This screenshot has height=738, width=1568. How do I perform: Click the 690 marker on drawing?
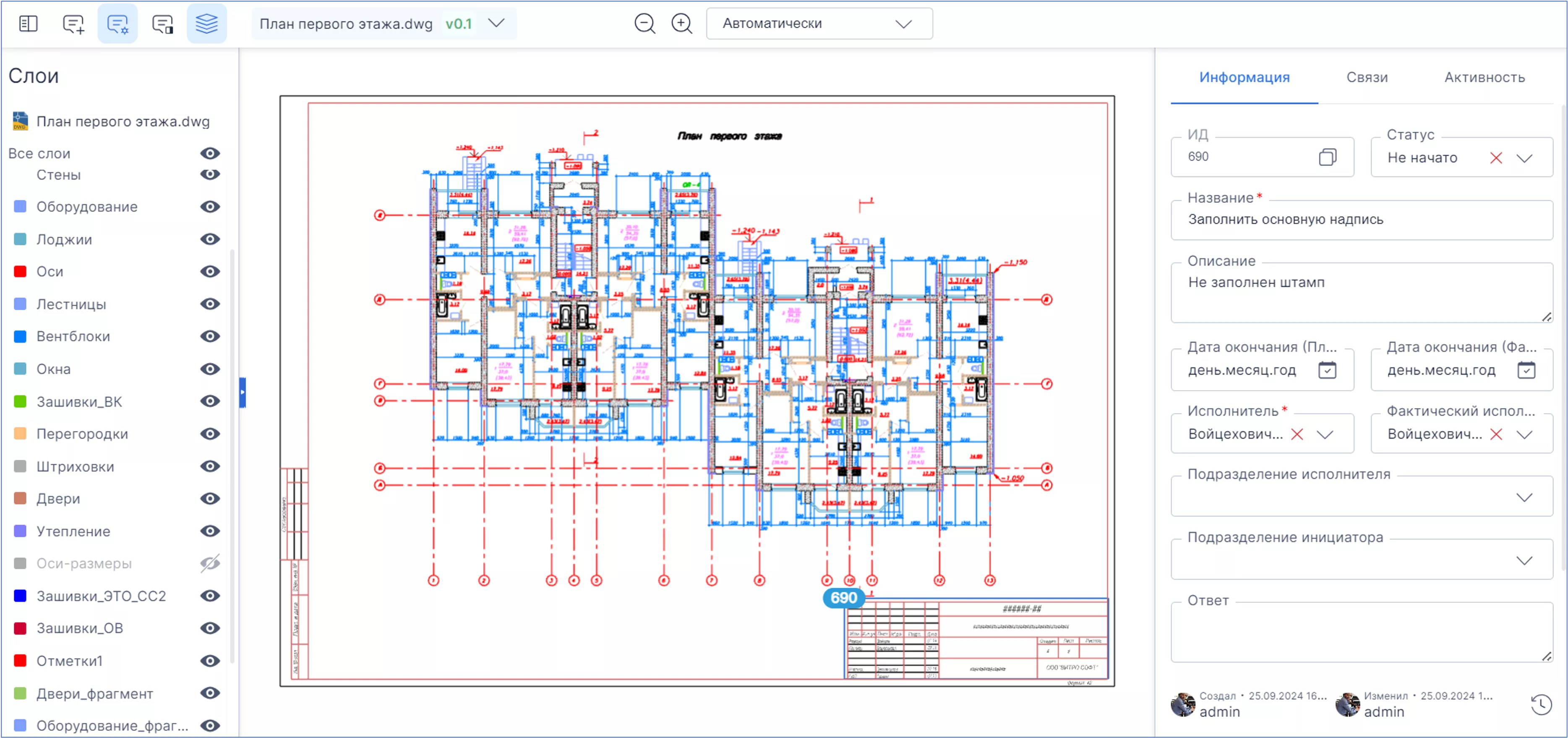[x=843, y=598]
